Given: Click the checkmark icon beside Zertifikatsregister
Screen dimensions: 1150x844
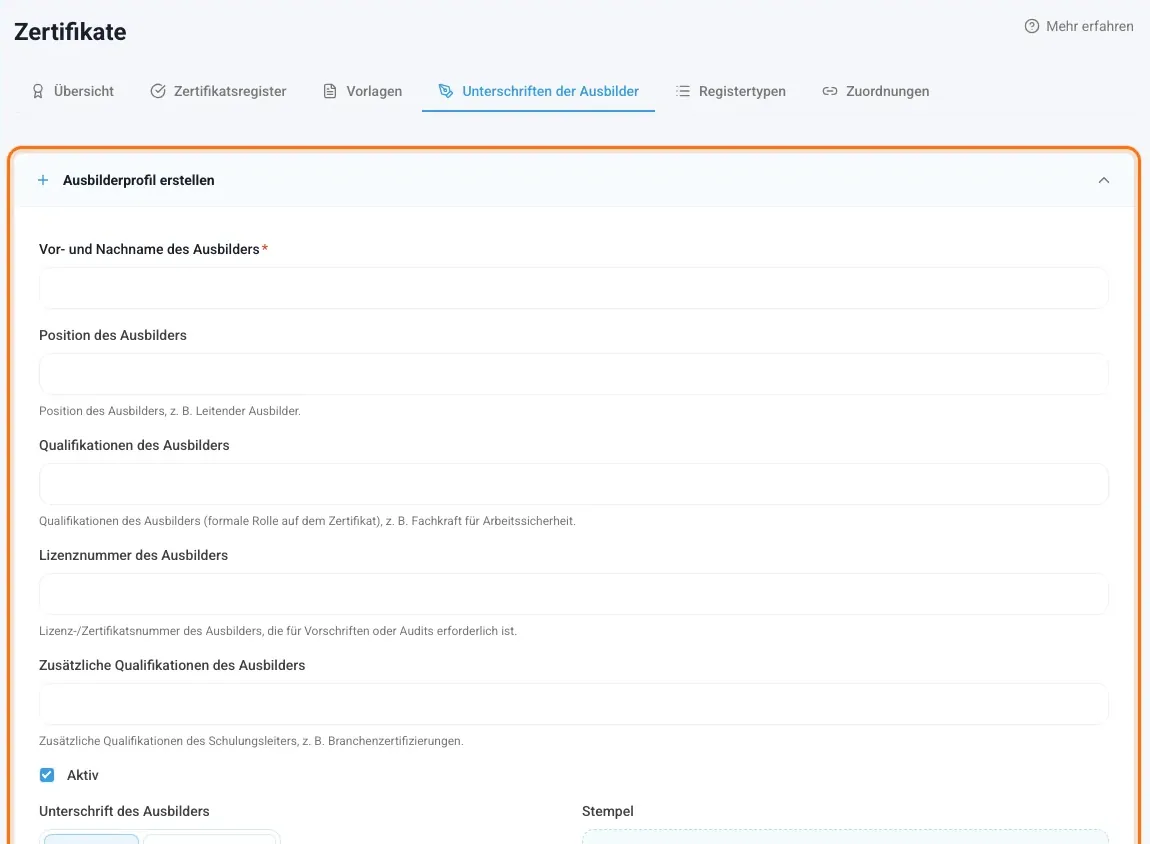Looking at the screenshot, I should 158,91.
